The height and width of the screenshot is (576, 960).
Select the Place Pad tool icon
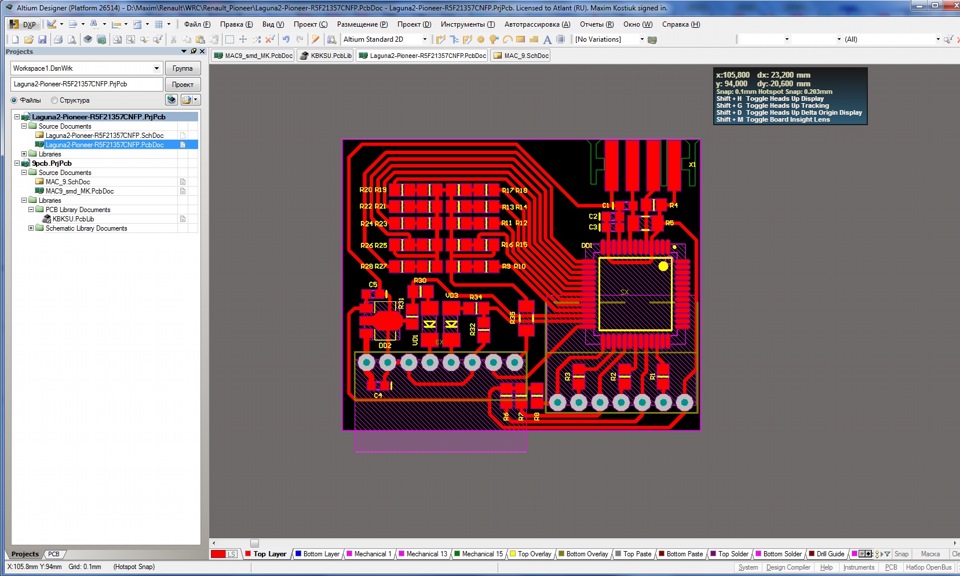click(x=481, y=40)
